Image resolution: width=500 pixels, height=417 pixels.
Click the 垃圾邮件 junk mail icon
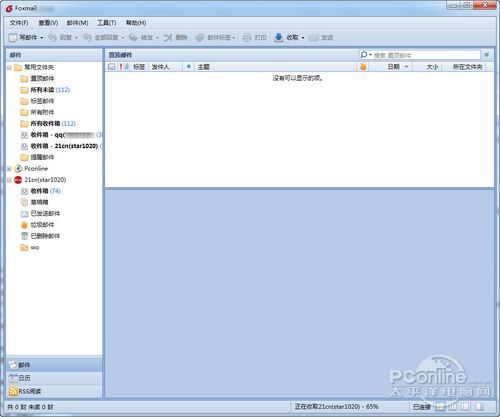click(x=24, y=225)
